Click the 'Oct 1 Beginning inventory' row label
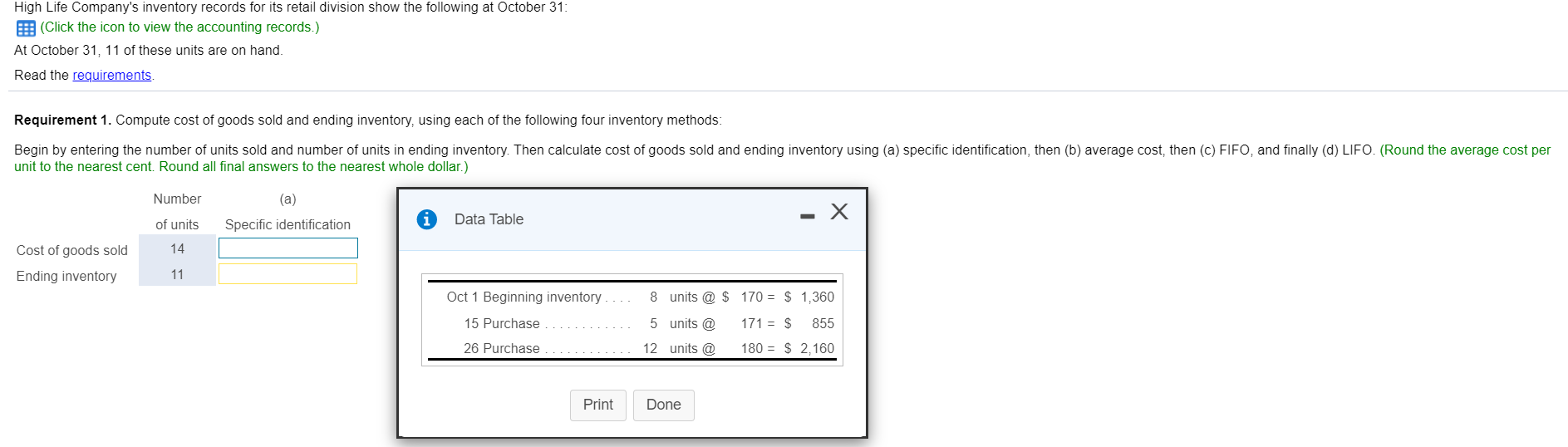The width and height of the screenshot is (1568, 447). 523,297
